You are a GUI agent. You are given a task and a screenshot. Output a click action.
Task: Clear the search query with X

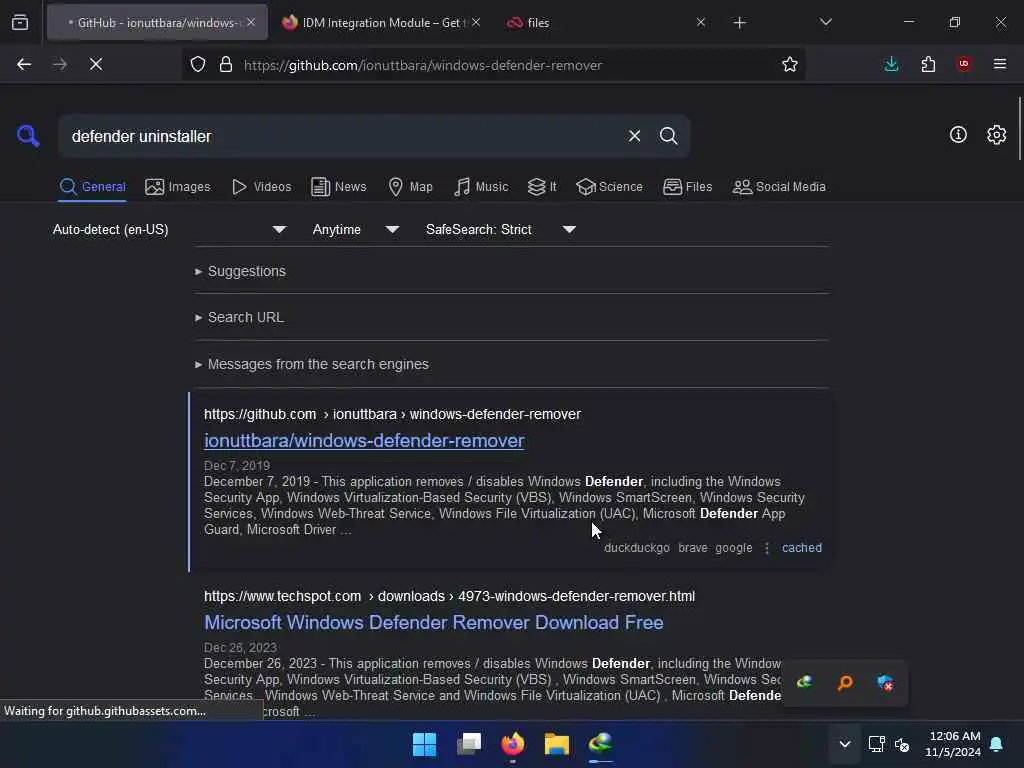coord(634,136)
